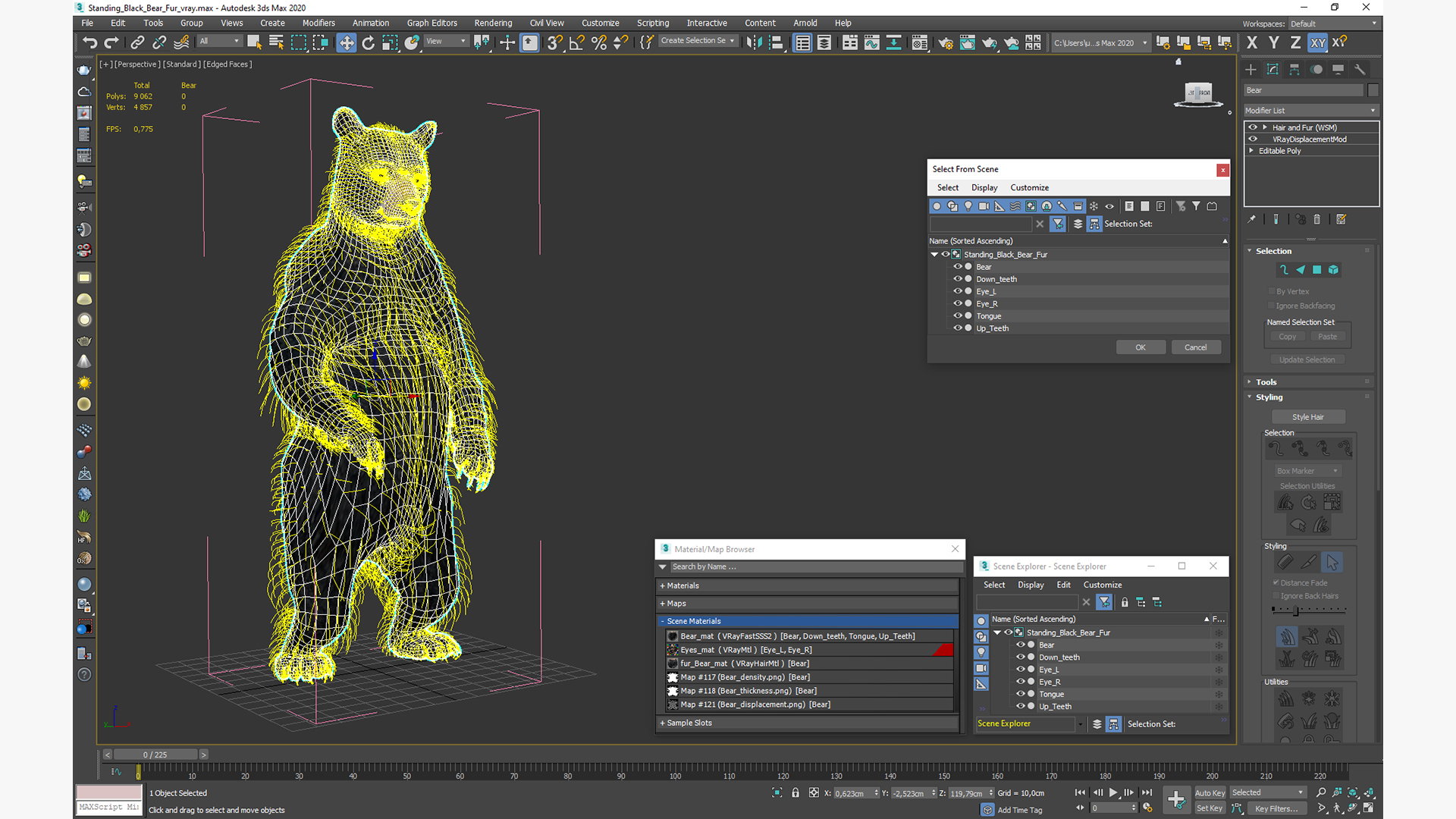Toggle the By Vertex checkbox
This screenshot has height=819, width=1456.
(1272, 291)
